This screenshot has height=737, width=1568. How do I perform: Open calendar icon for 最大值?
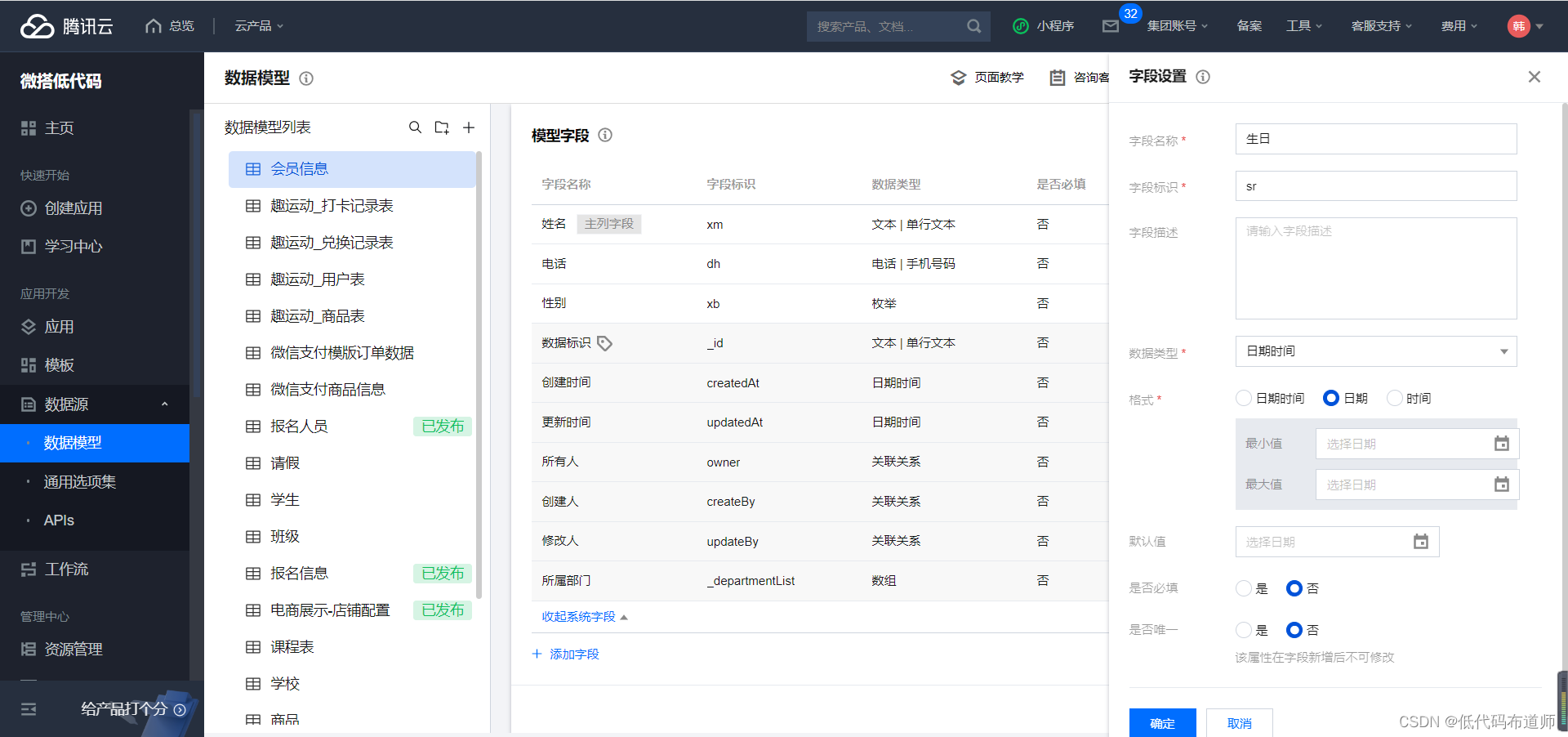(x=1501, y=485)
